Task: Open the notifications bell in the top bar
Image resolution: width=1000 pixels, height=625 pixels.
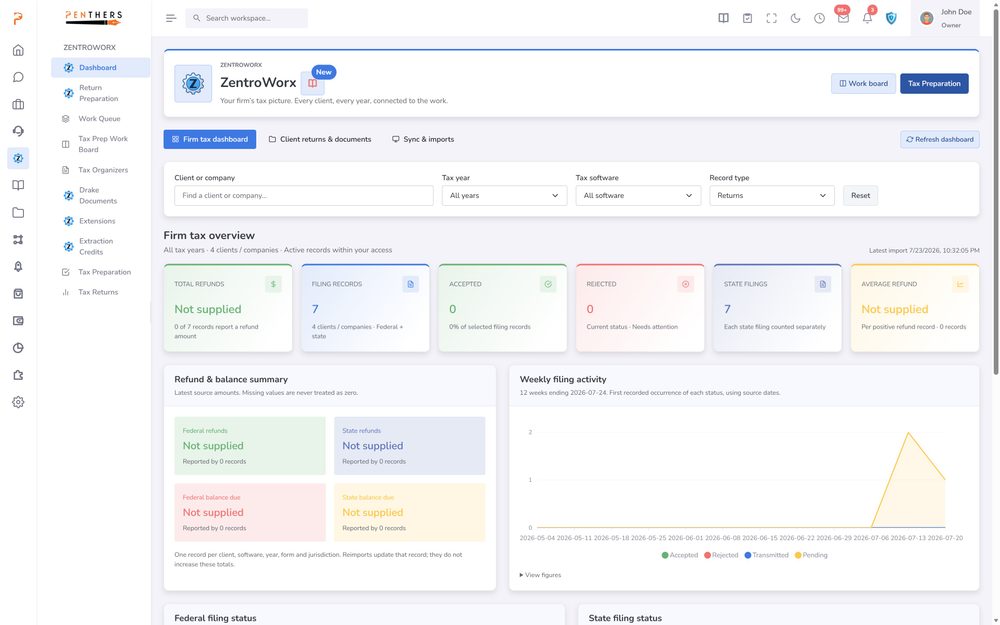Action: (x=867, y=18)
